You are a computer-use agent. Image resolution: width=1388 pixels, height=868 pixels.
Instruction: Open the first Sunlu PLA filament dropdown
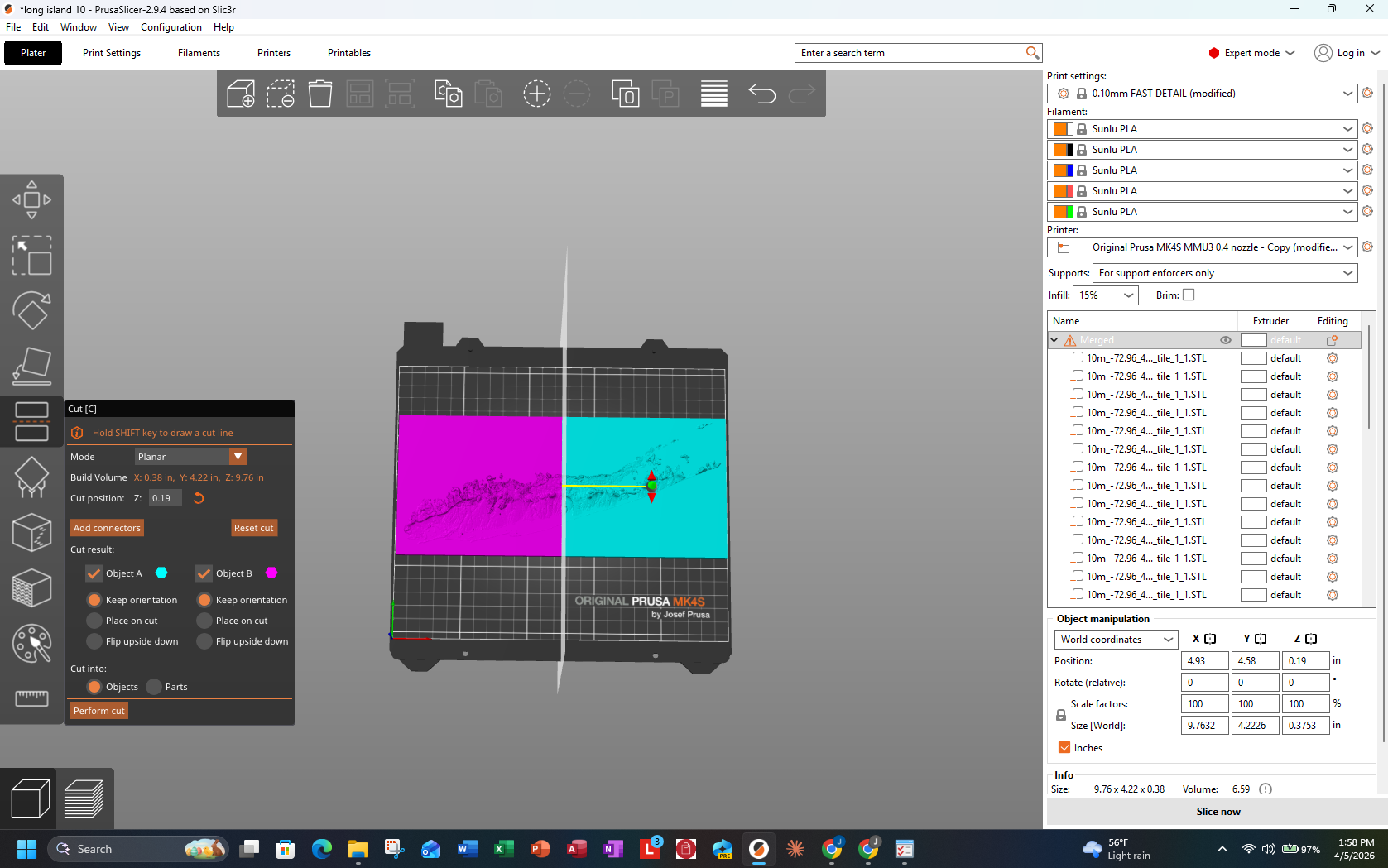1203,129
